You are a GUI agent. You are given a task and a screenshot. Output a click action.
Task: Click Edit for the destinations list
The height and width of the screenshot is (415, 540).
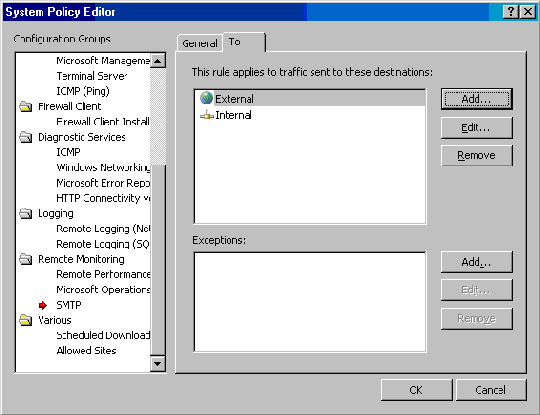(x=477, y=128)
